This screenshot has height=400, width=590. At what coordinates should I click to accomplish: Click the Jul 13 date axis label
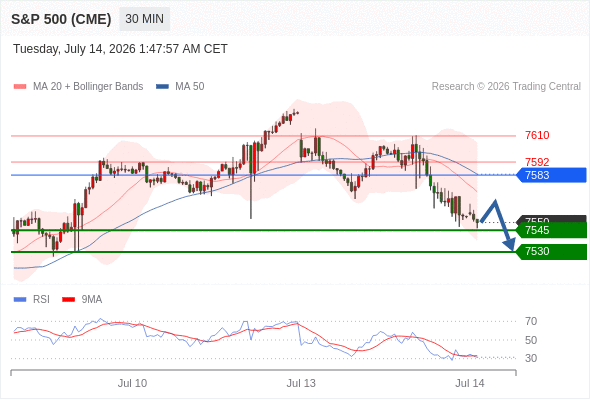tap(301, 383)
